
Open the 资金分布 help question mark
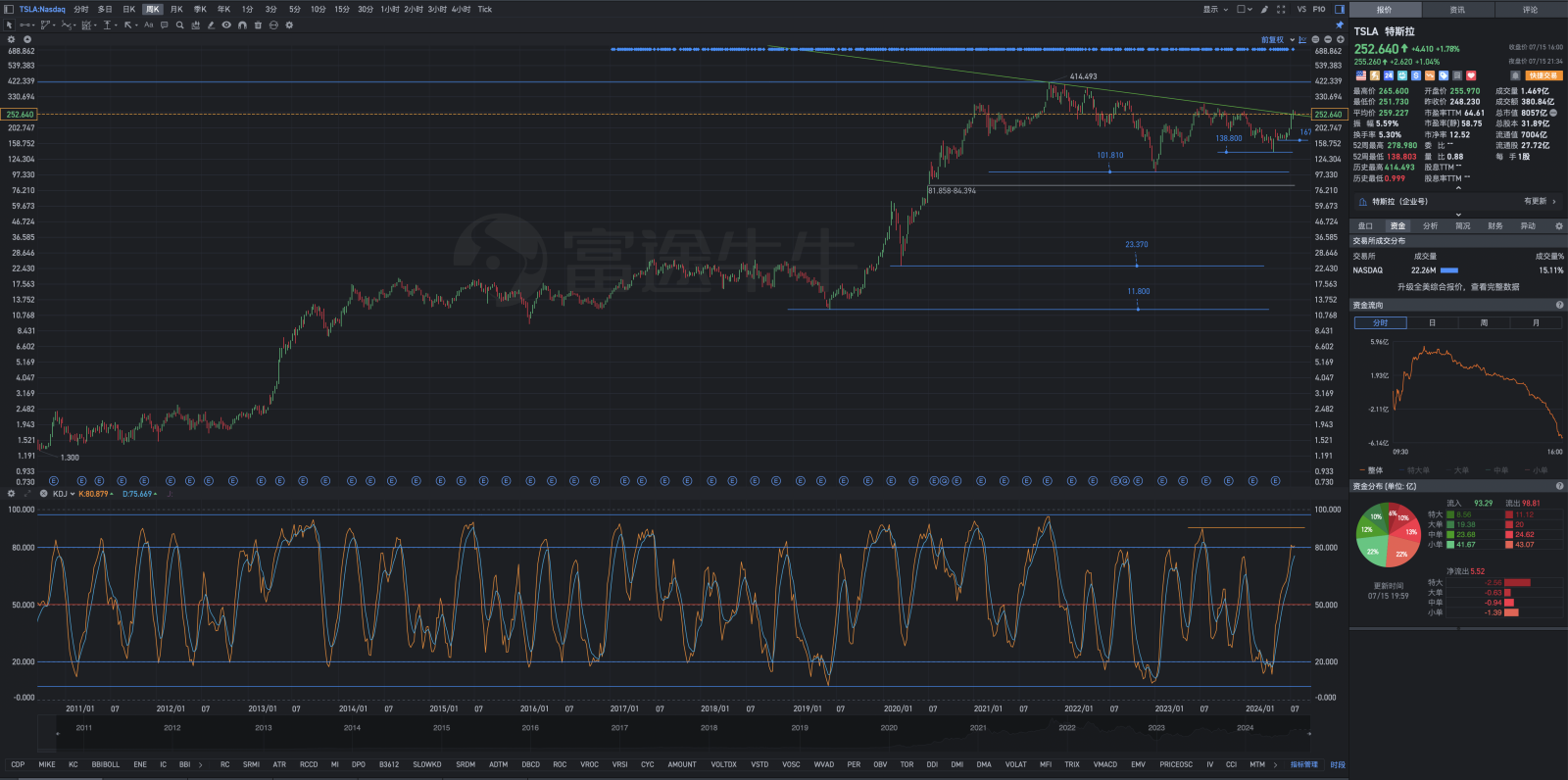pos(1559,486)
